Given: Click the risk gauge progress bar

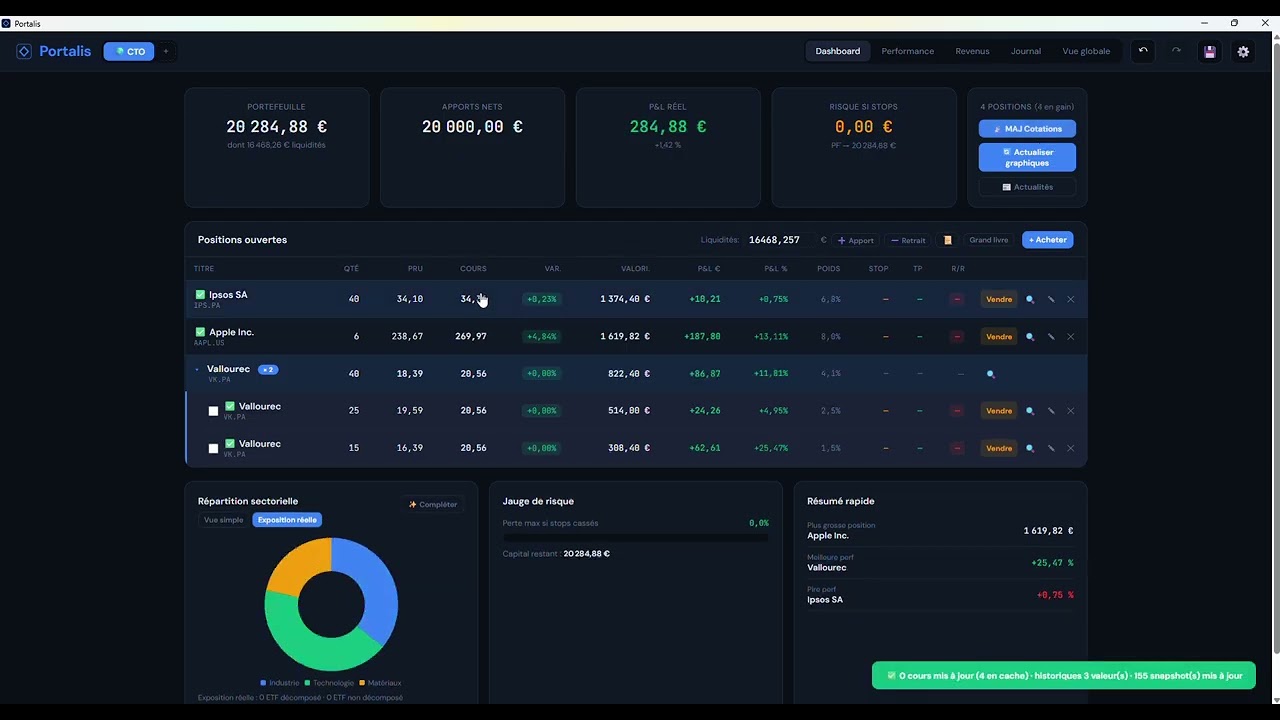Looking at the screenshot, I should click(x=636, y=538).
